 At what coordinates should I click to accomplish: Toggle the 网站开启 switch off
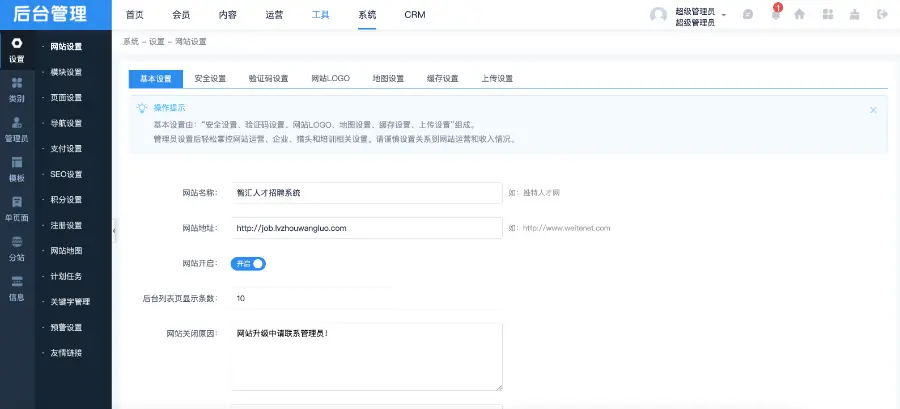(249, 264)
